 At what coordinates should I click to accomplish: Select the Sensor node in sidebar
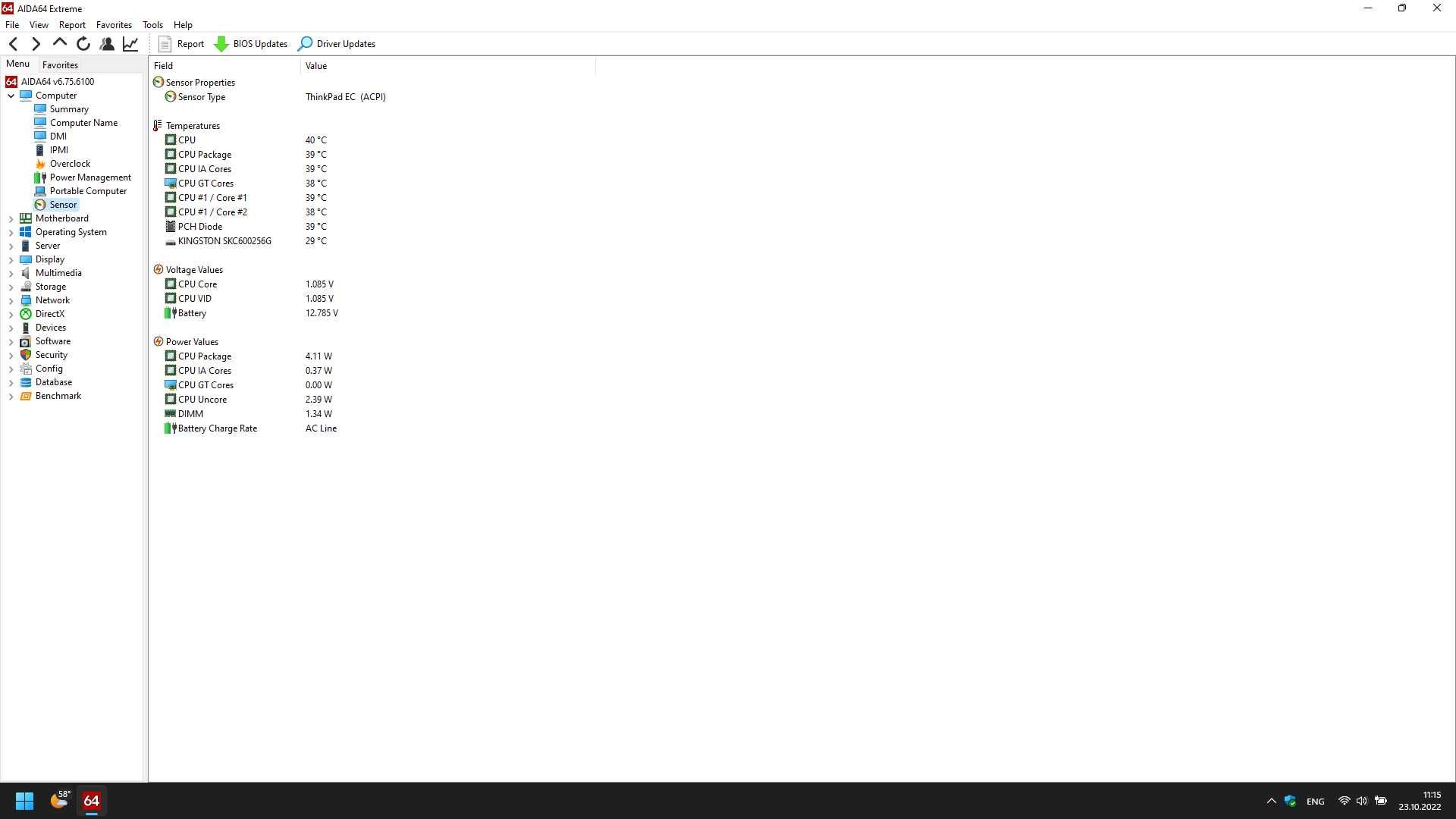click(62, 204)
